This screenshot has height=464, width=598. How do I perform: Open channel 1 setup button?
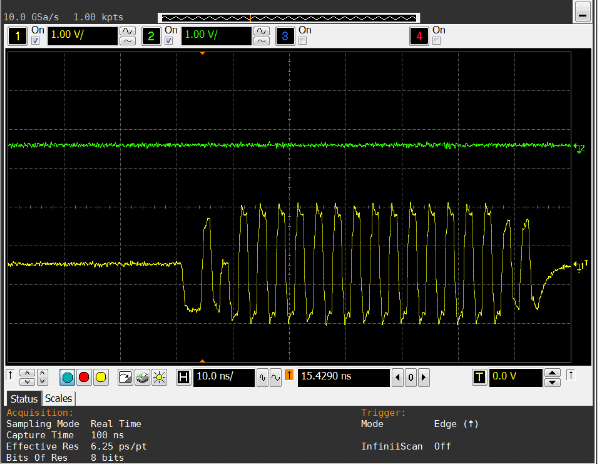[x=18, y=36]
